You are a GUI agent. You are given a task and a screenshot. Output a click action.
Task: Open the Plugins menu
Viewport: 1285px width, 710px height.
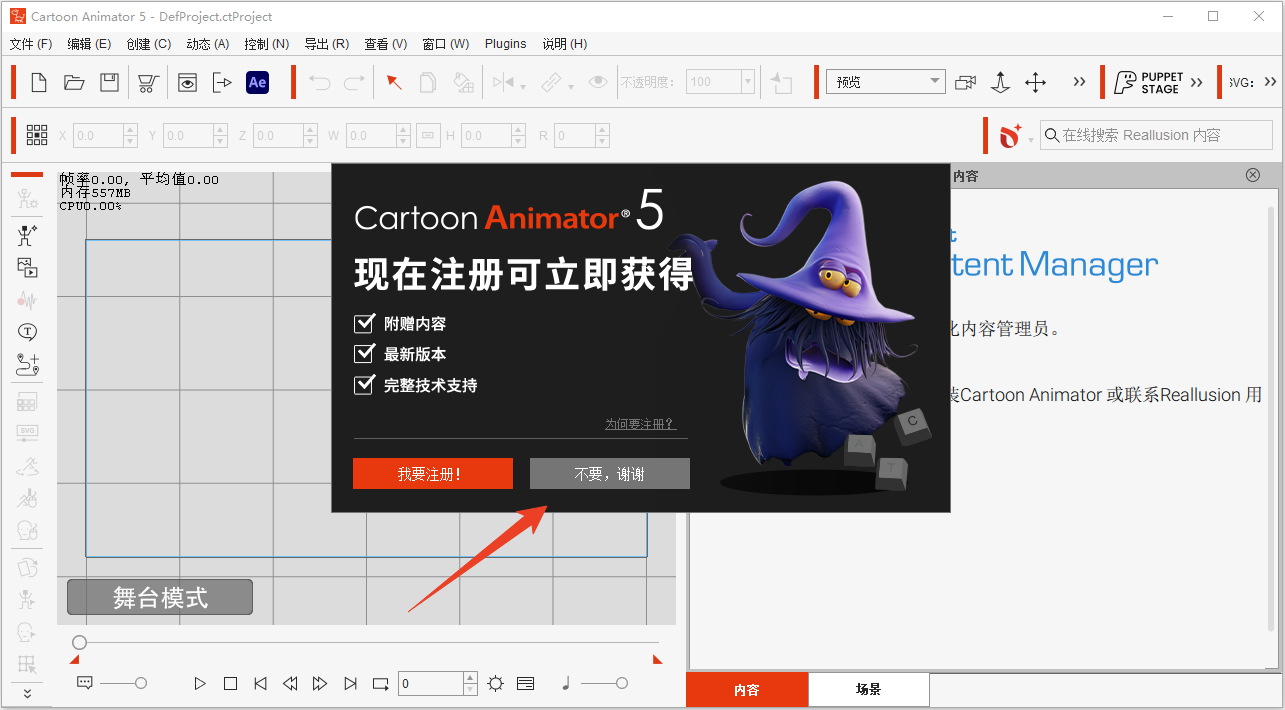click(506, 44)
